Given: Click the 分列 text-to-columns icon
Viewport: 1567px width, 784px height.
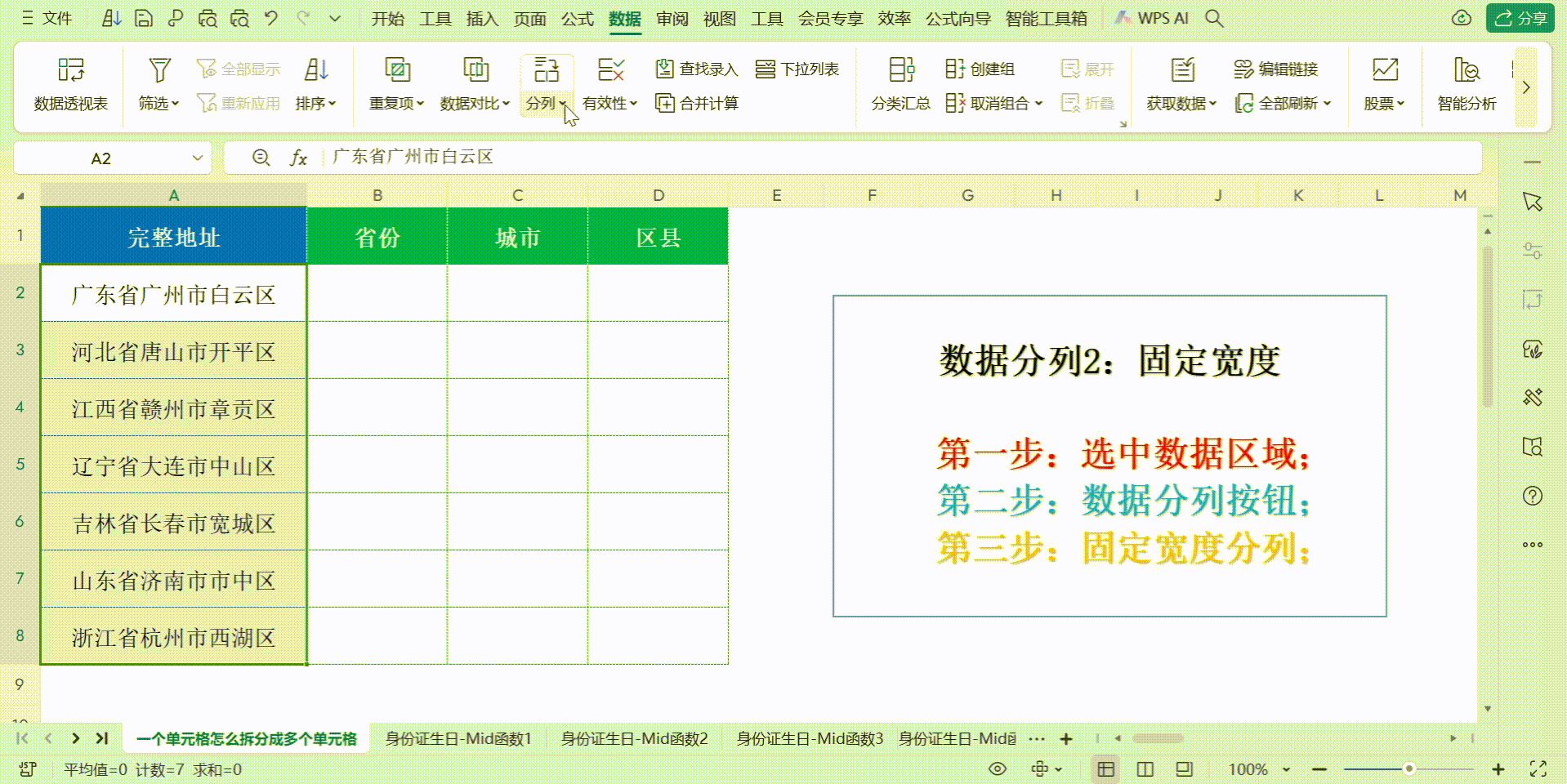Looking at the screenshot, I should pyautogui.click(x=547, y=70).
